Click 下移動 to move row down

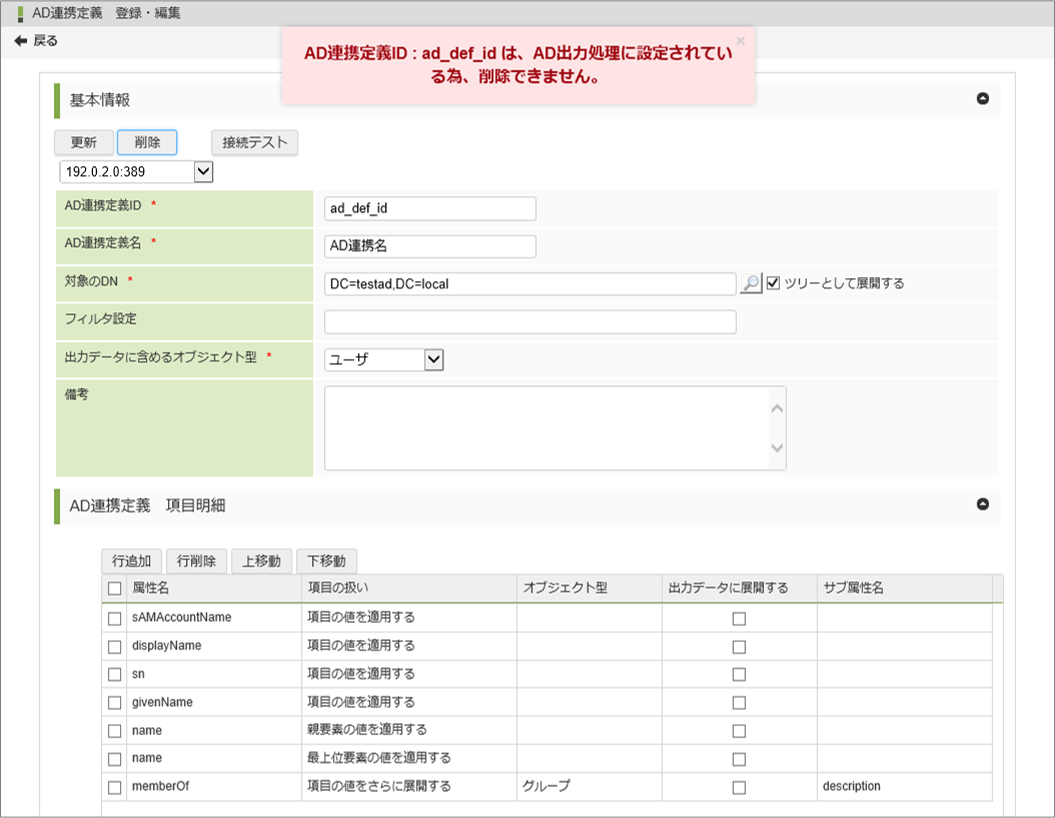(327, 561)
